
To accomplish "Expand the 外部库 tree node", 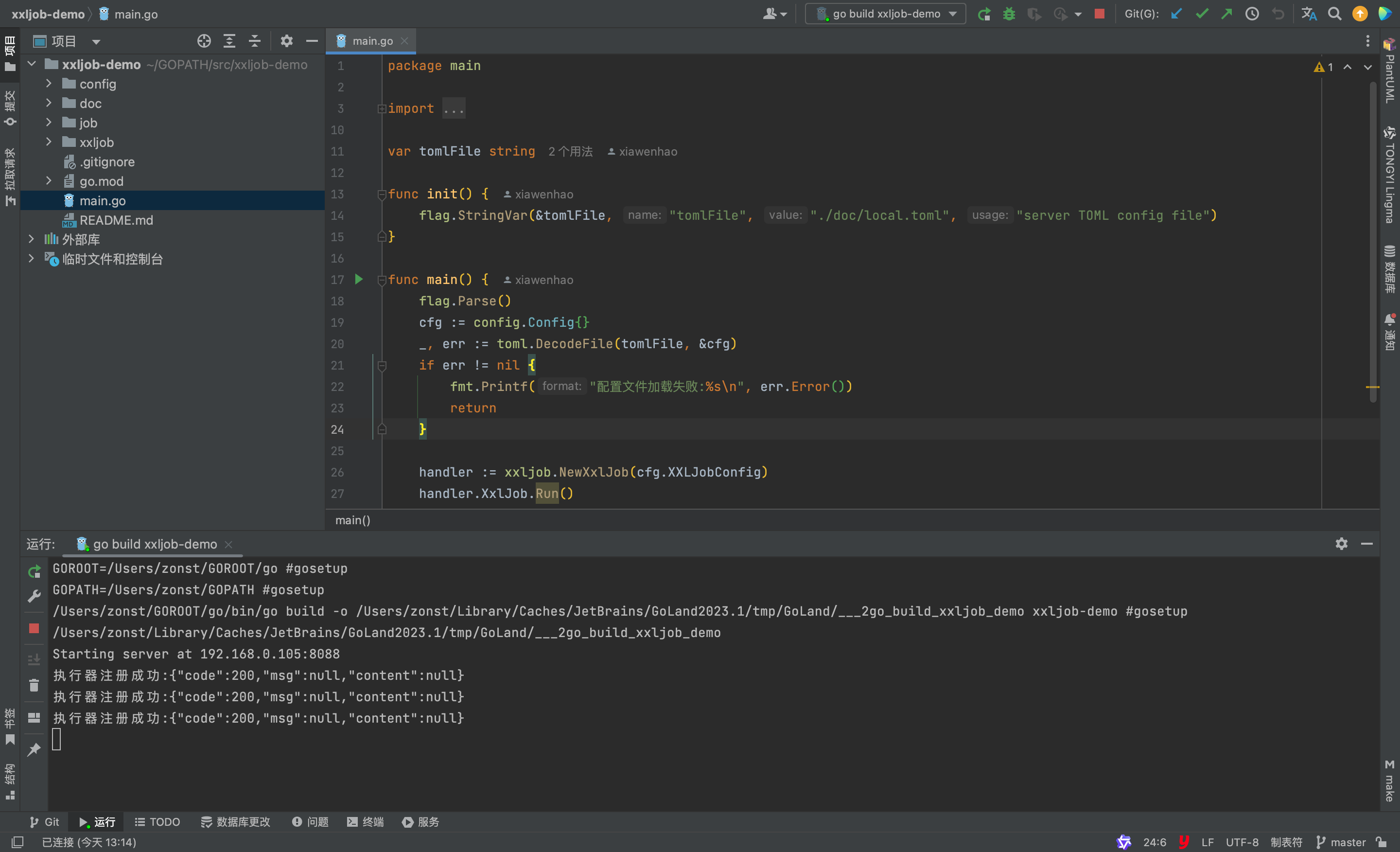I will point(32,239).
